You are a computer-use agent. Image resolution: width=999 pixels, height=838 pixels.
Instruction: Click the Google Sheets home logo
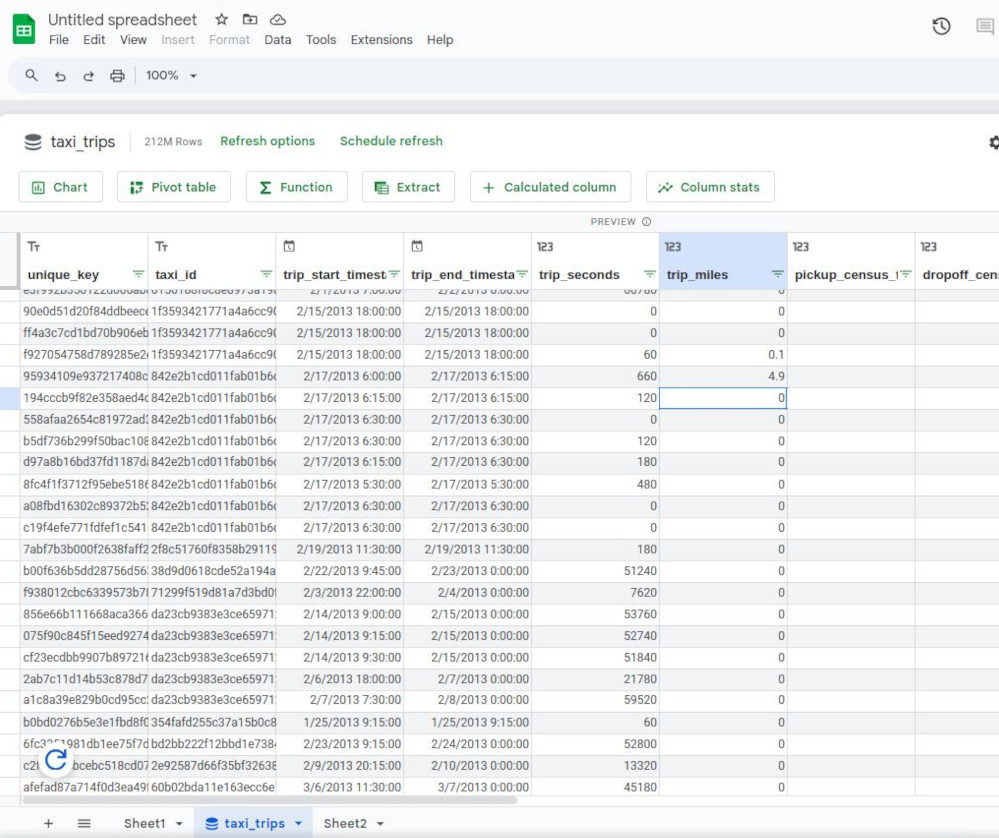coord(24,29)
